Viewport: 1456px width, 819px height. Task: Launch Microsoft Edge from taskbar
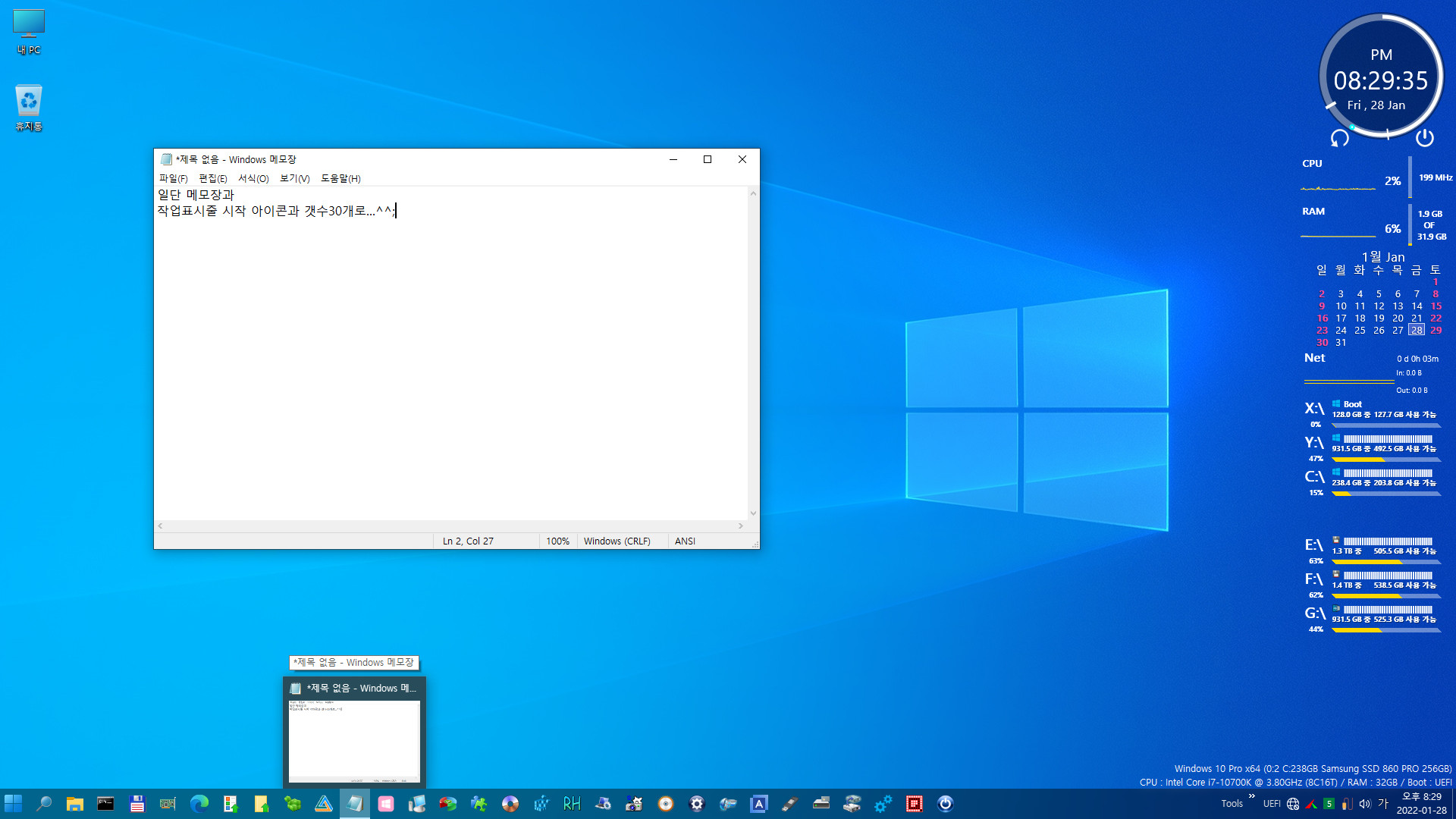(199, 804)
